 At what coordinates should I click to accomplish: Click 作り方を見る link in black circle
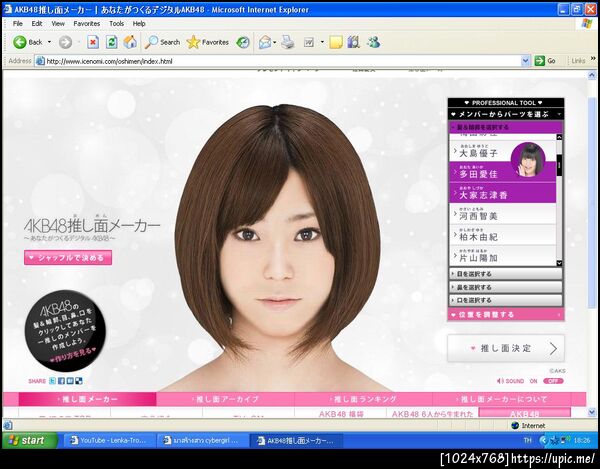tap(73, 353)
